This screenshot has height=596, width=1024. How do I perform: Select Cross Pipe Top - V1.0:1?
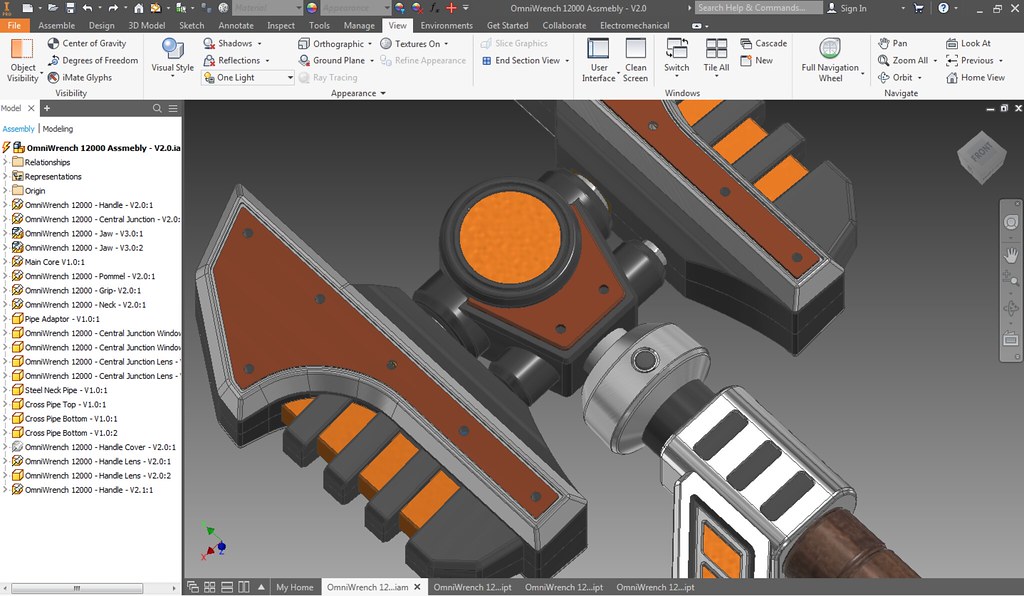pos(59,404)
